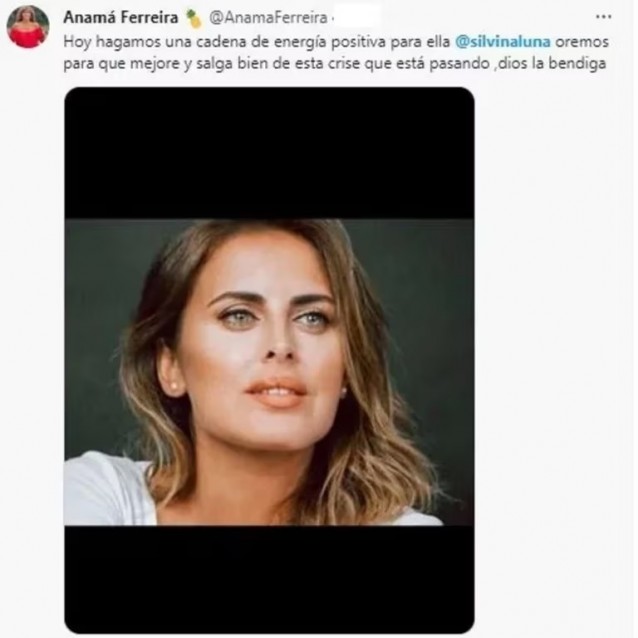Click the bottom black bar of the media

269,578
